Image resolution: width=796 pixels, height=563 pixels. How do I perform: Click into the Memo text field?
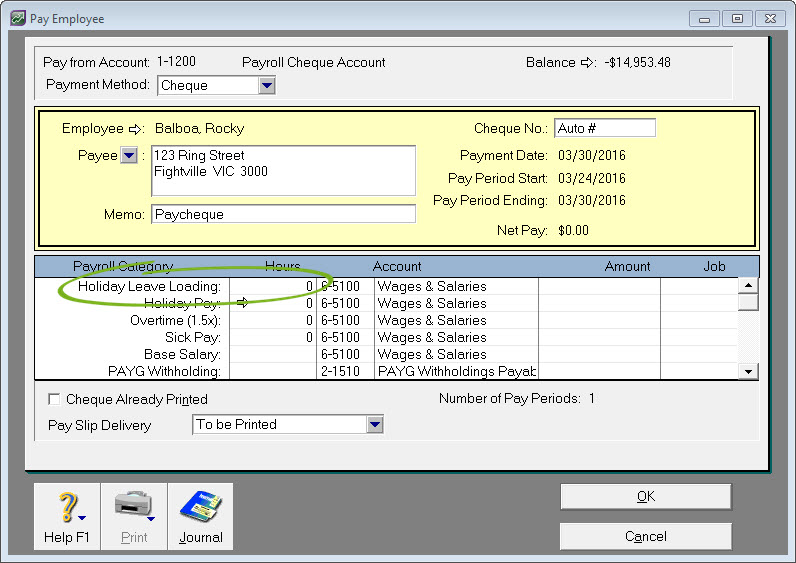click(x=283, y=214)
